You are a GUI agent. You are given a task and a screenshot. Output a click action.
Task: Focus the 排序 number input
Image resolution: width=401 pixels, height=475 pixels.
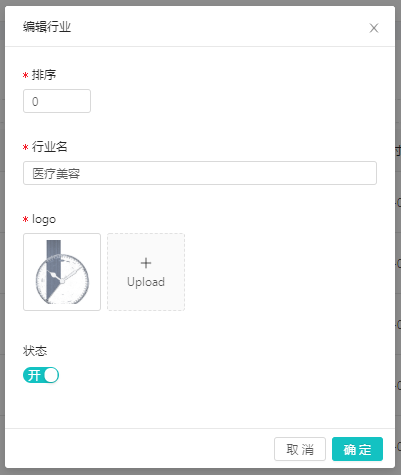pyautogui.click(x=57, y=101)
